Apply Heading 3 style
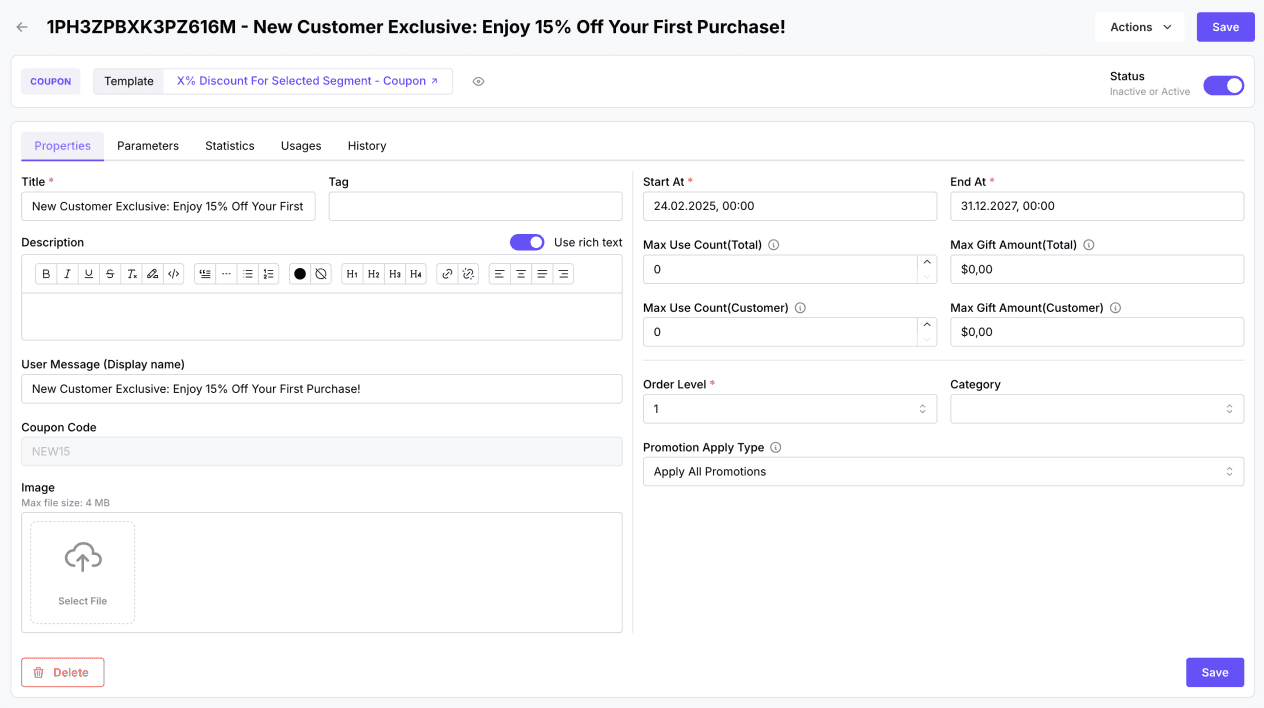The image size is (1264, 708). (x=394, y=274)
